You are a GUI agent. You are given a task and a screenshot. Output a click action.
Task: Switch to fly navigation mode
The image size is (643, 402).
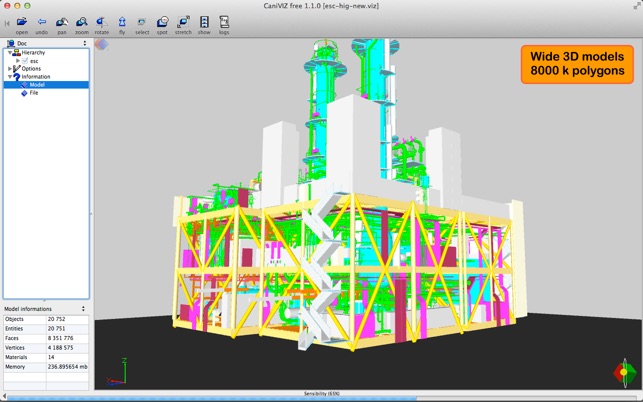click(122, 22)
